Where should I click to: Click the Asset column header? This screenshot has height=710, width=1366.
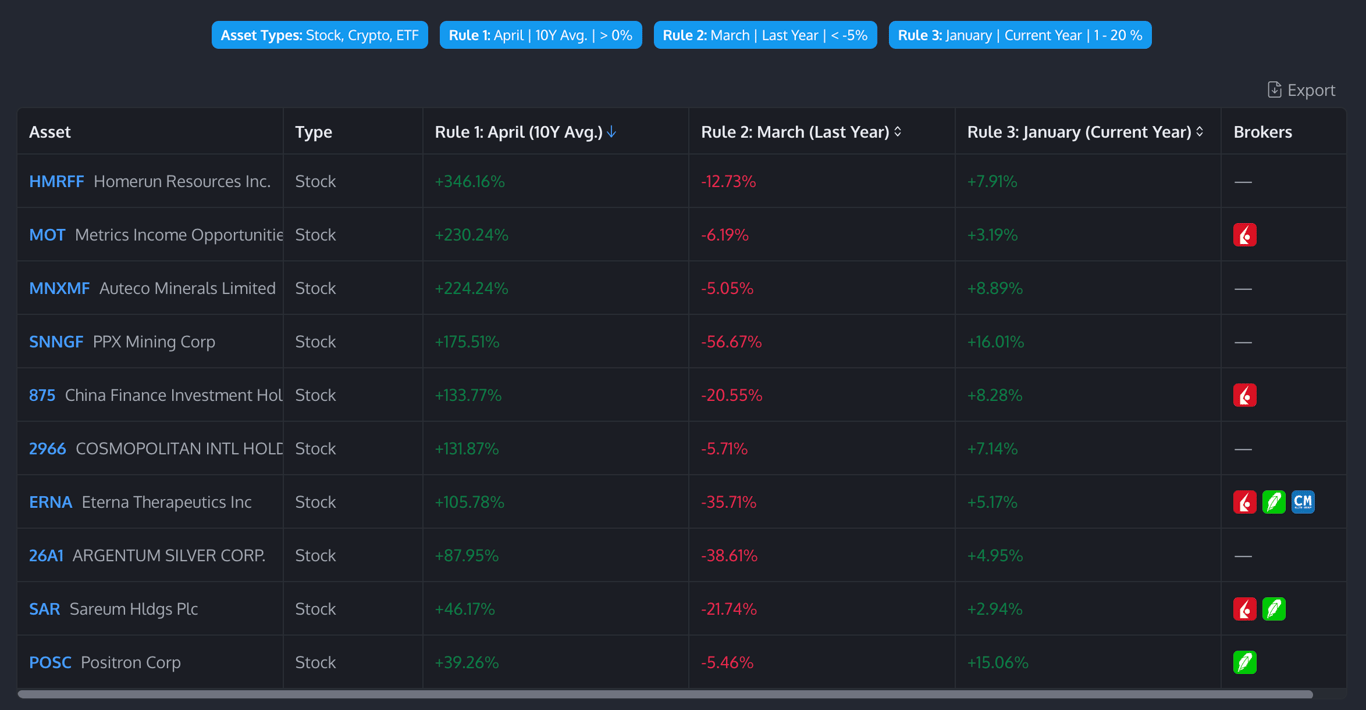(x=50, y=132)
